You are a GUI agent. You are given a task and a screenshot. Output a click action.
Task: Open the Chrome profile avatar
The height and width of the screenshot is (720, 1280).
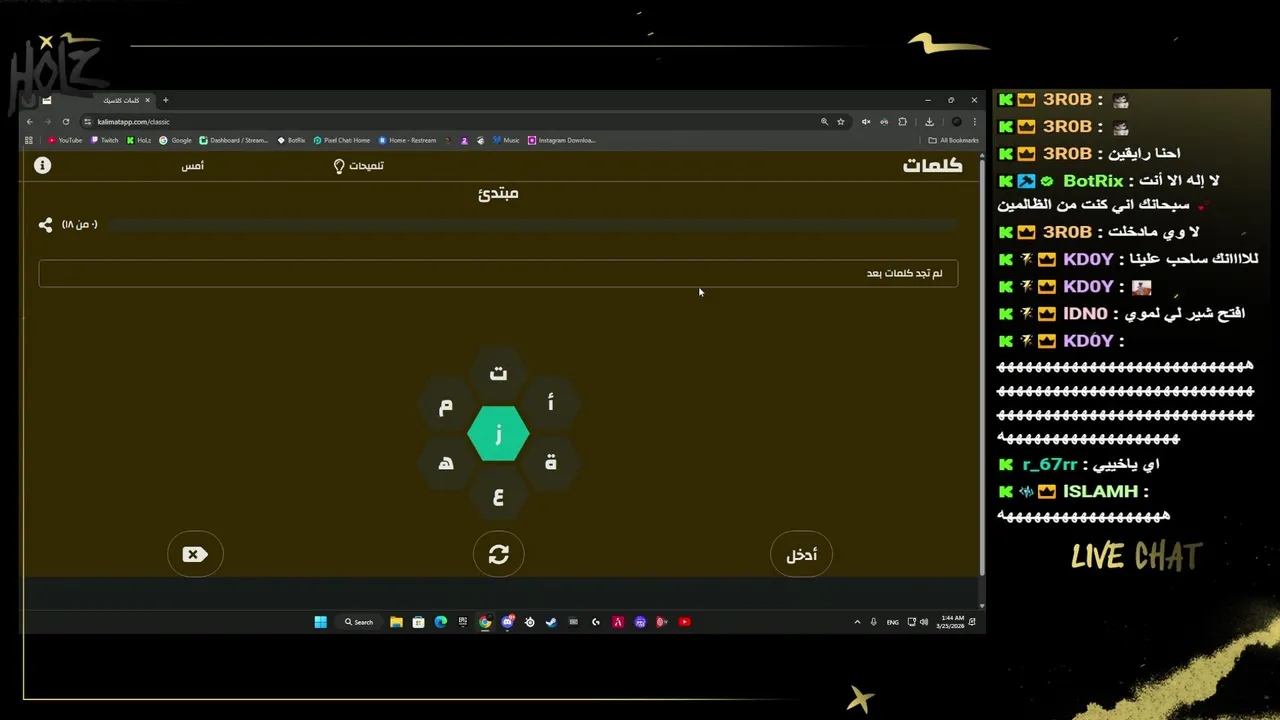click(956, 122)
